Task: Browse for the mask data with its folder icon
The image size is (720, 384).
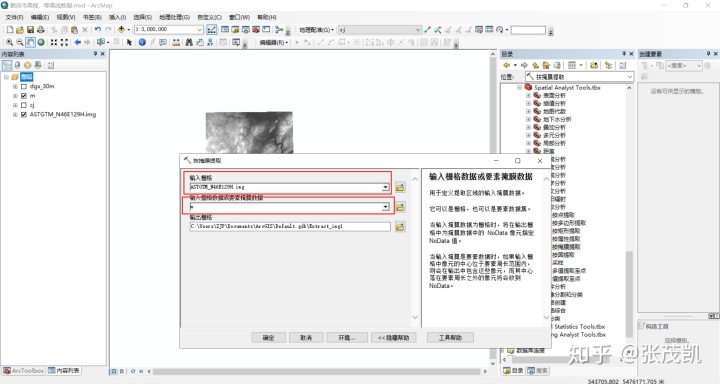Action: click(400, 207)
